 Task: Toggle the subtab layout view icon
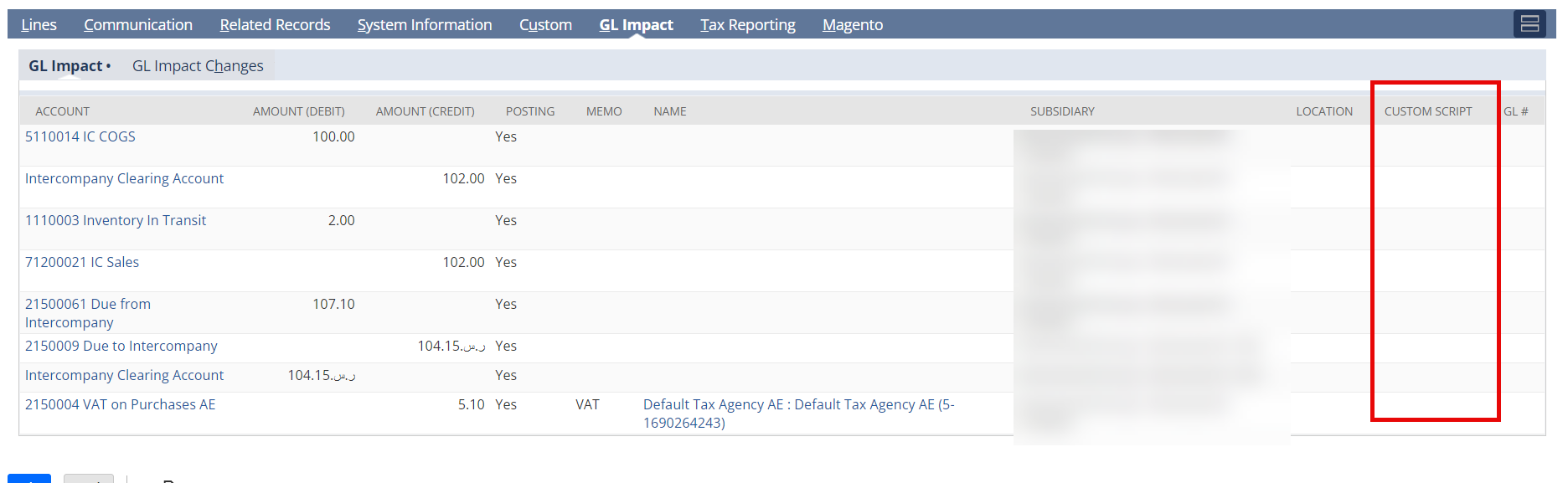click(1529, 24)
